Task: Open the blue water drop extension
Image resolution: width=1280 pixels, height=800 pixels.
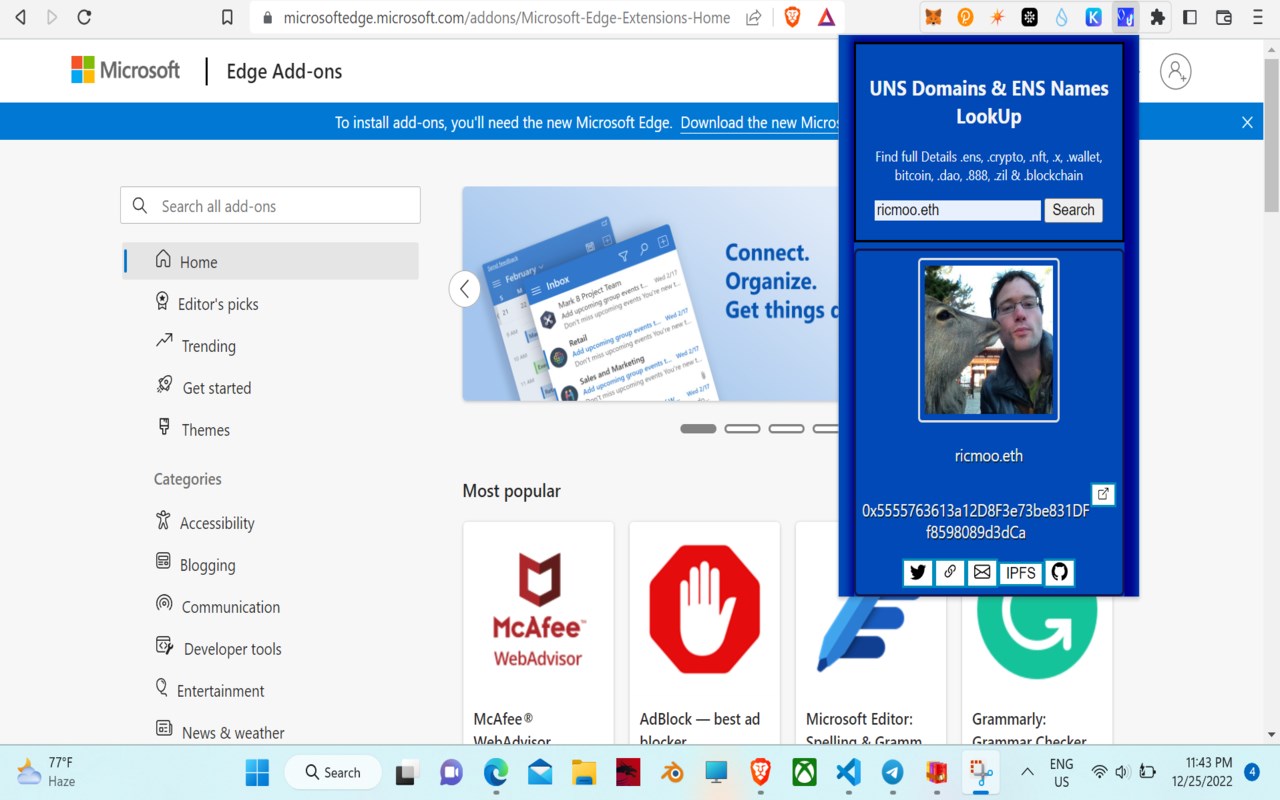Action: pyautogui.click(x=1061, y=17)
